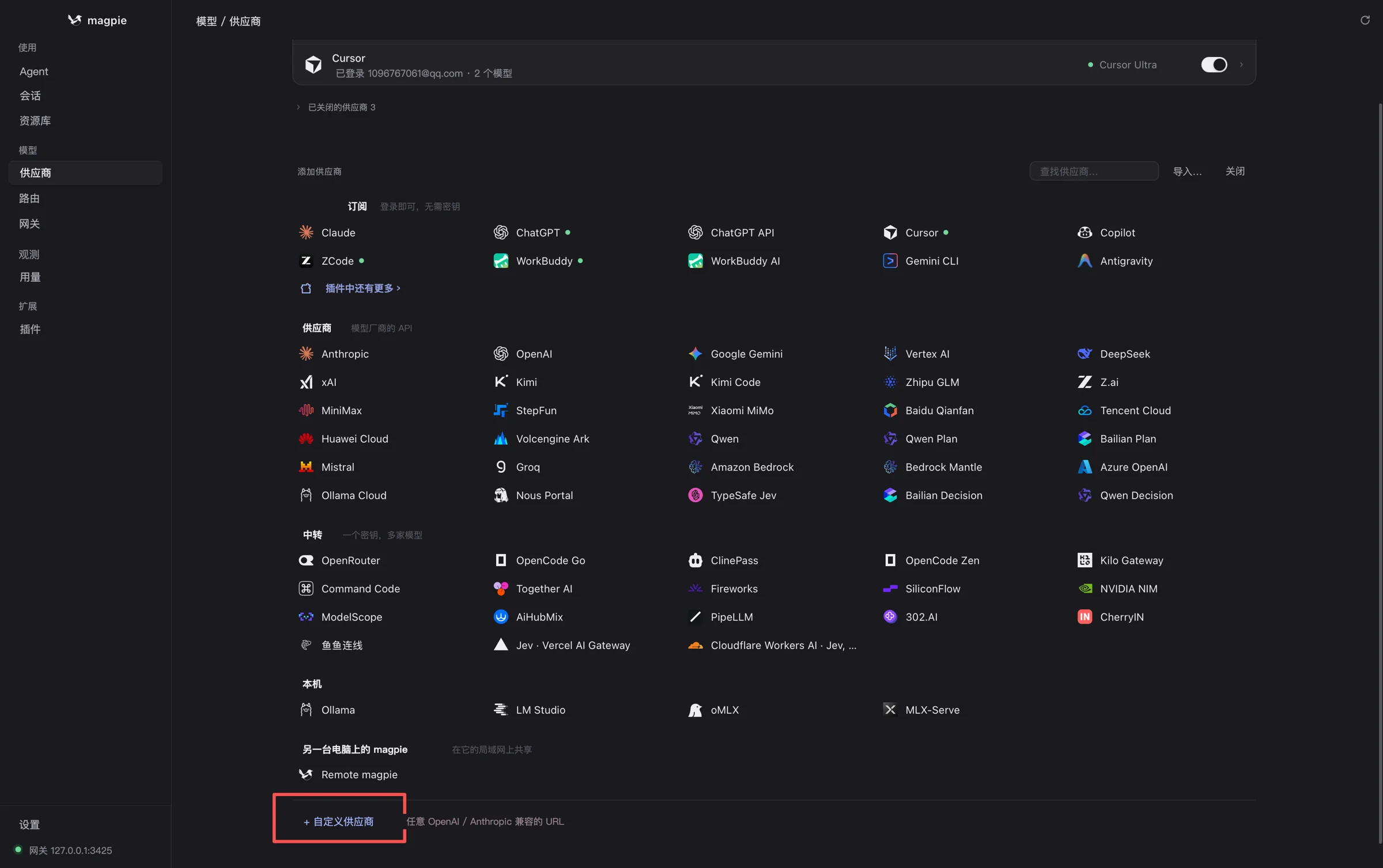1383x868 pixels.
Task: Open the Remote magpie icon
Action: pyautogui.click(x=306, y=775)
